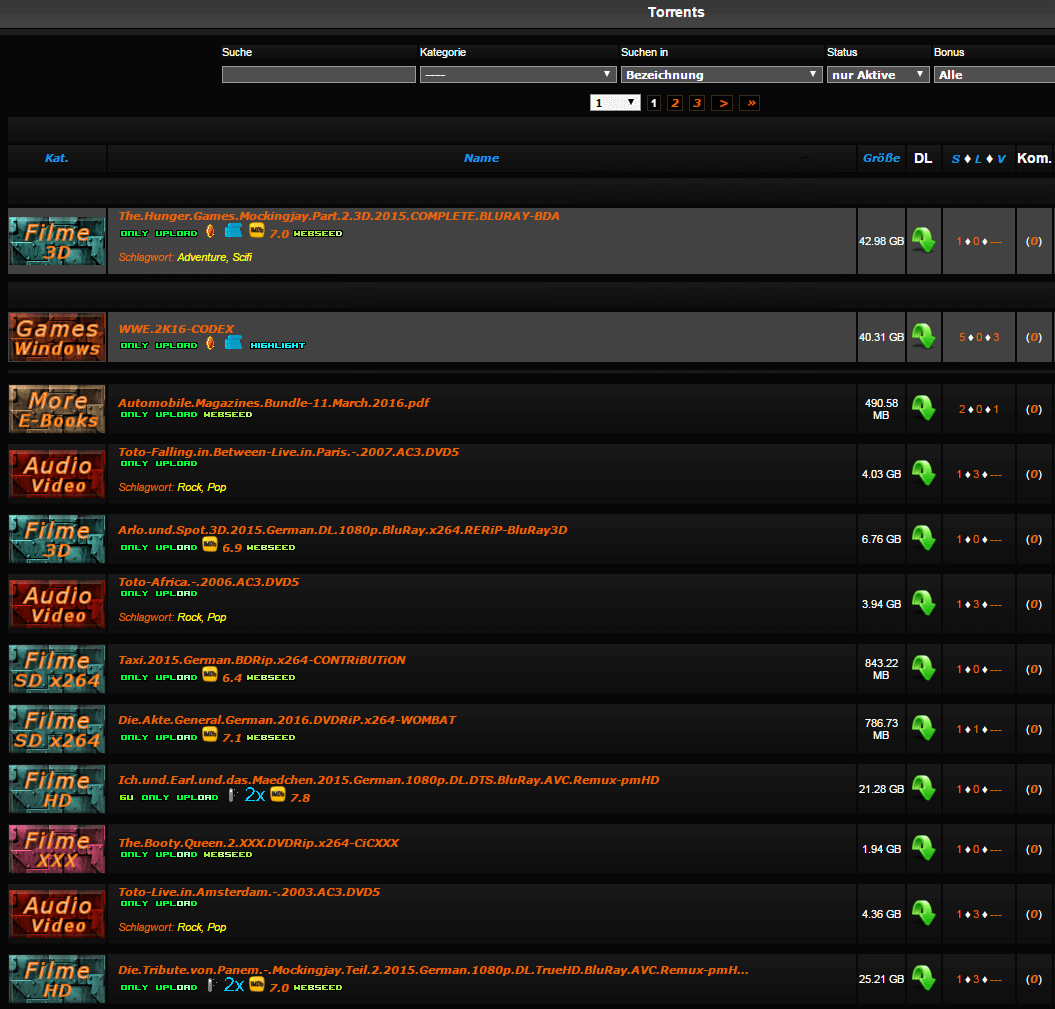The height and width of the screenshot is (1009, 1055).
Task: Open Toto-Africa.-.2006.AC3.DVD5 details
Action: [209, 582]
